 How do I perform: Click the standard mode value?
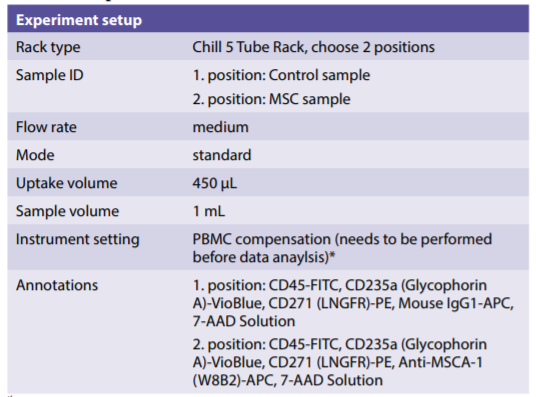click(222, 155)
